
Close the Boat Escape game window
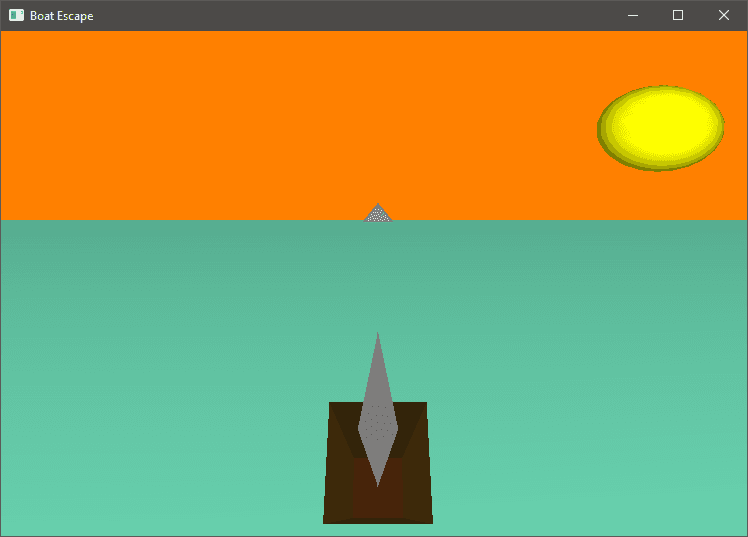click(724, 15)
